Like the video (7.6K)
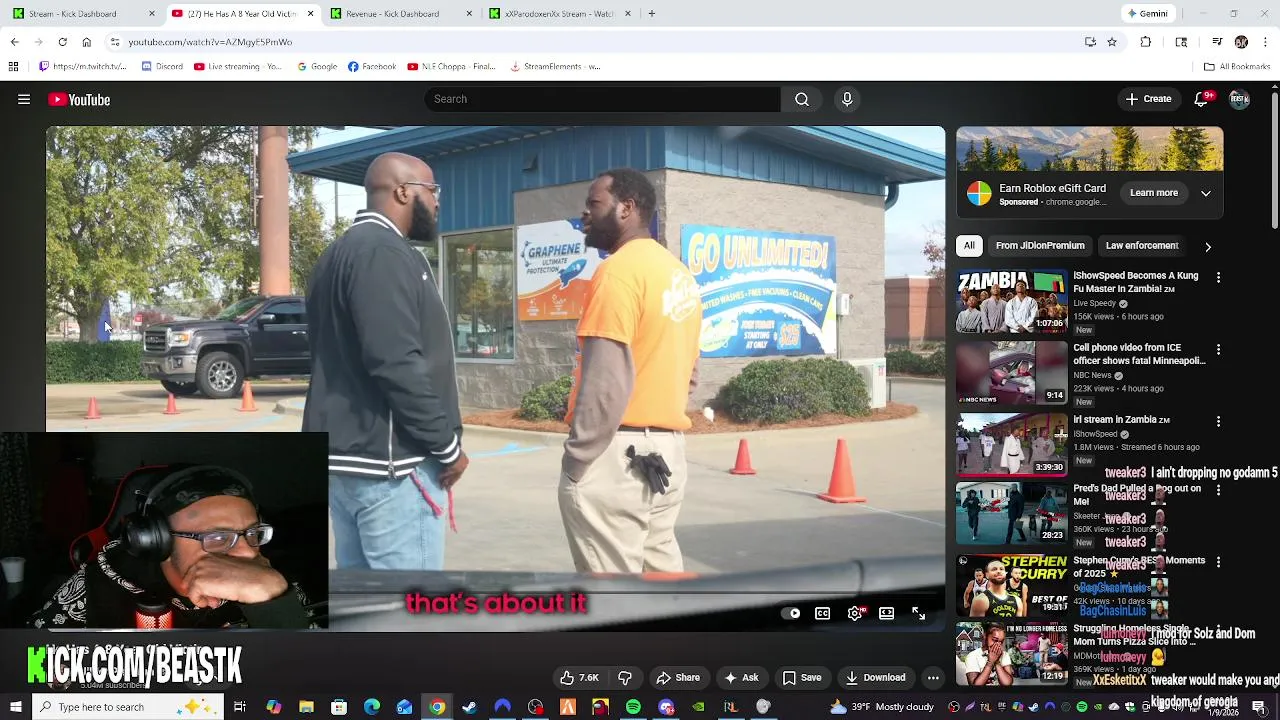Screen dimensions: 1280x720 coord(579,677)
